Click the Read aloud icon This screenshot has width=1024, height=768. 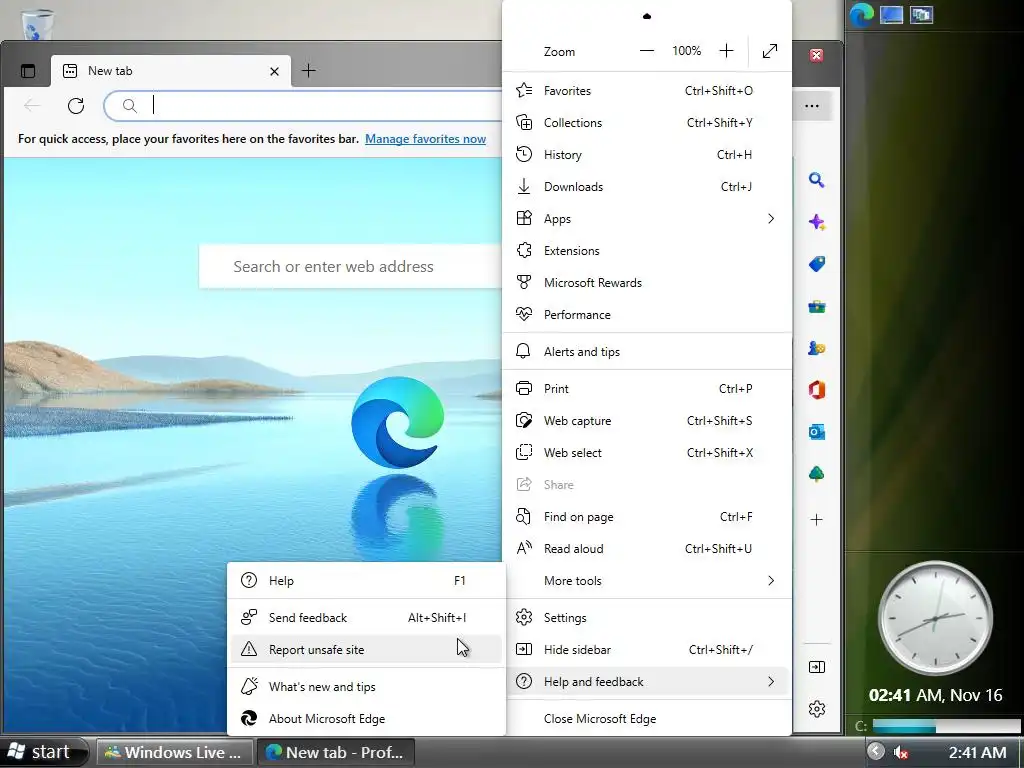[524, 549]
